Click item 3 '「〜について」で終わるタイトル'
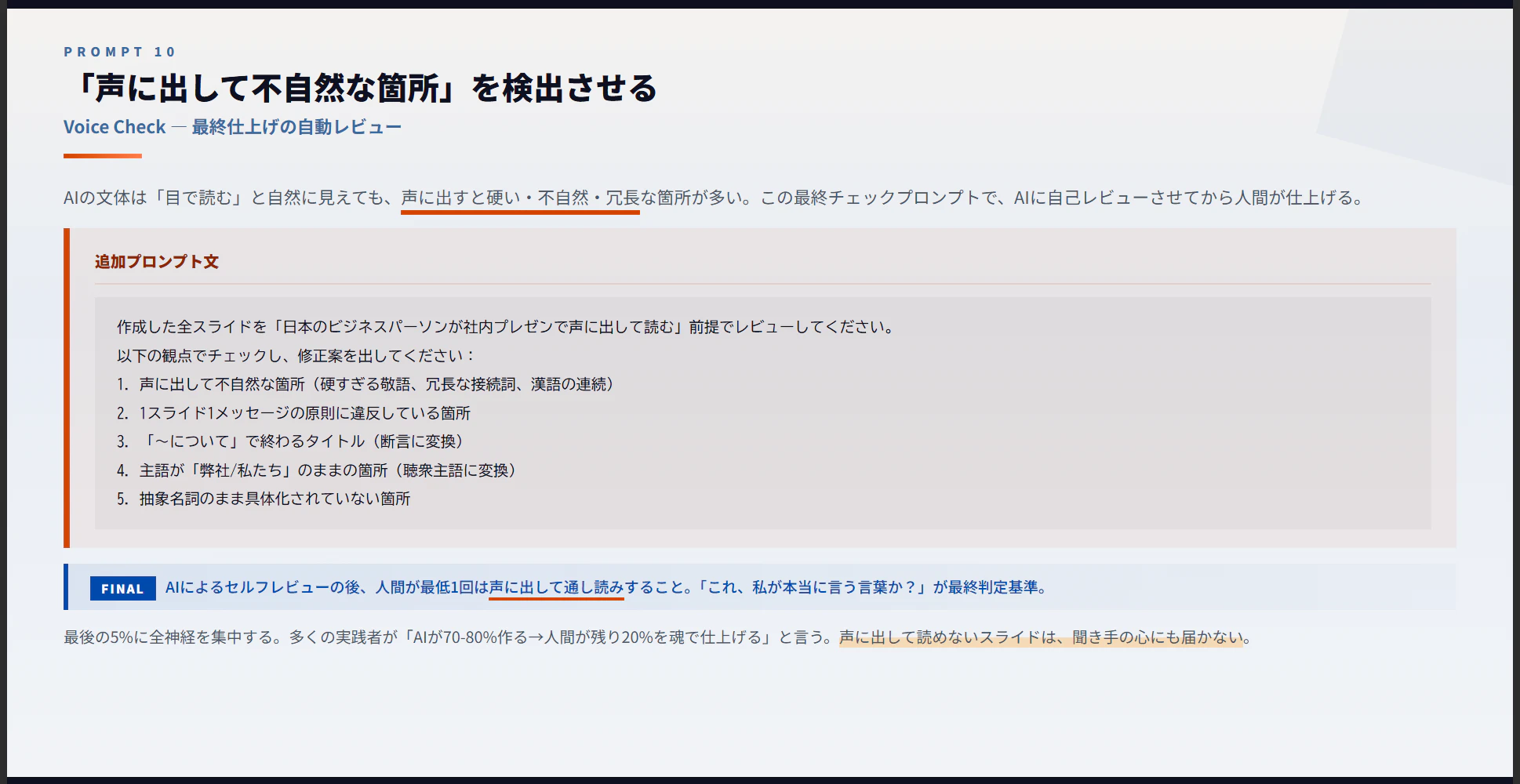The image size is (1520, 784). (x=291, y=441)
